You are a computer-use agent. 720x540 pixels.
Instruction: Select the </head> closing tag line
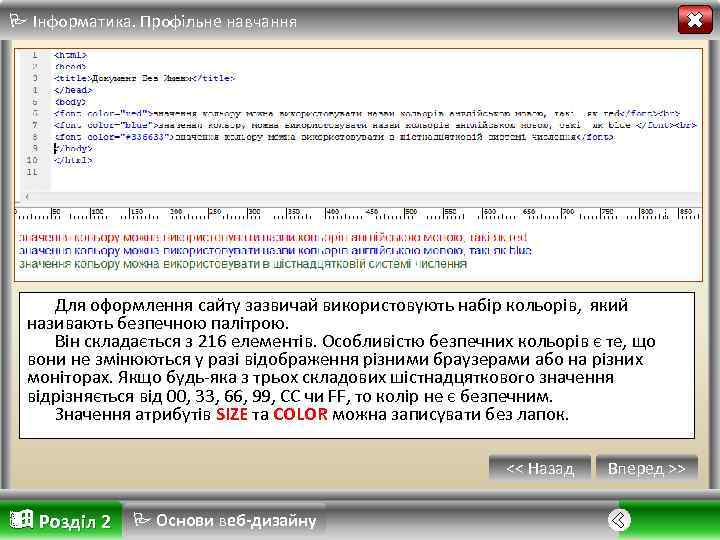73,90
